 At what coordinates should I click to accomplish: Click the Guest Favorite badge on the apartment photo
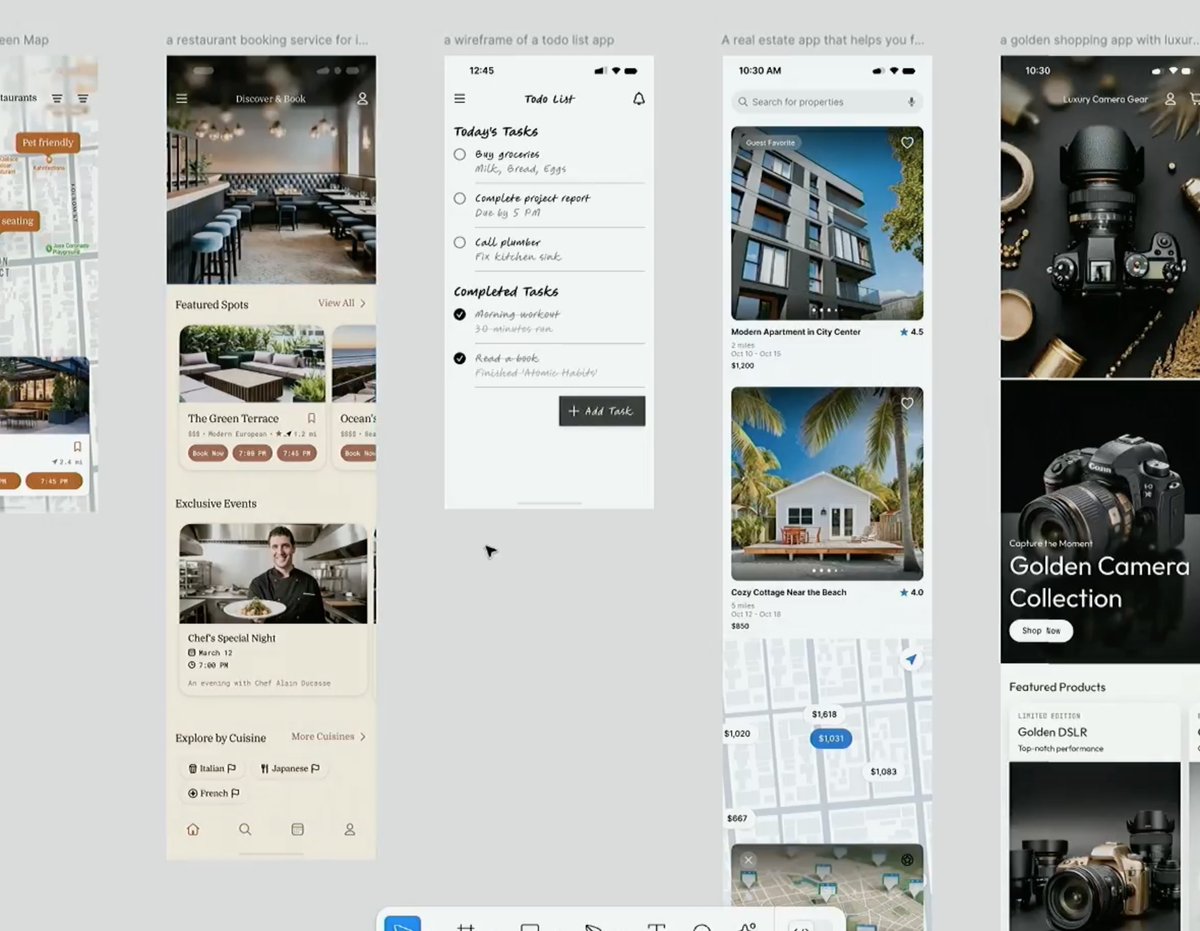pyautogui.click(x=770, y=143)
